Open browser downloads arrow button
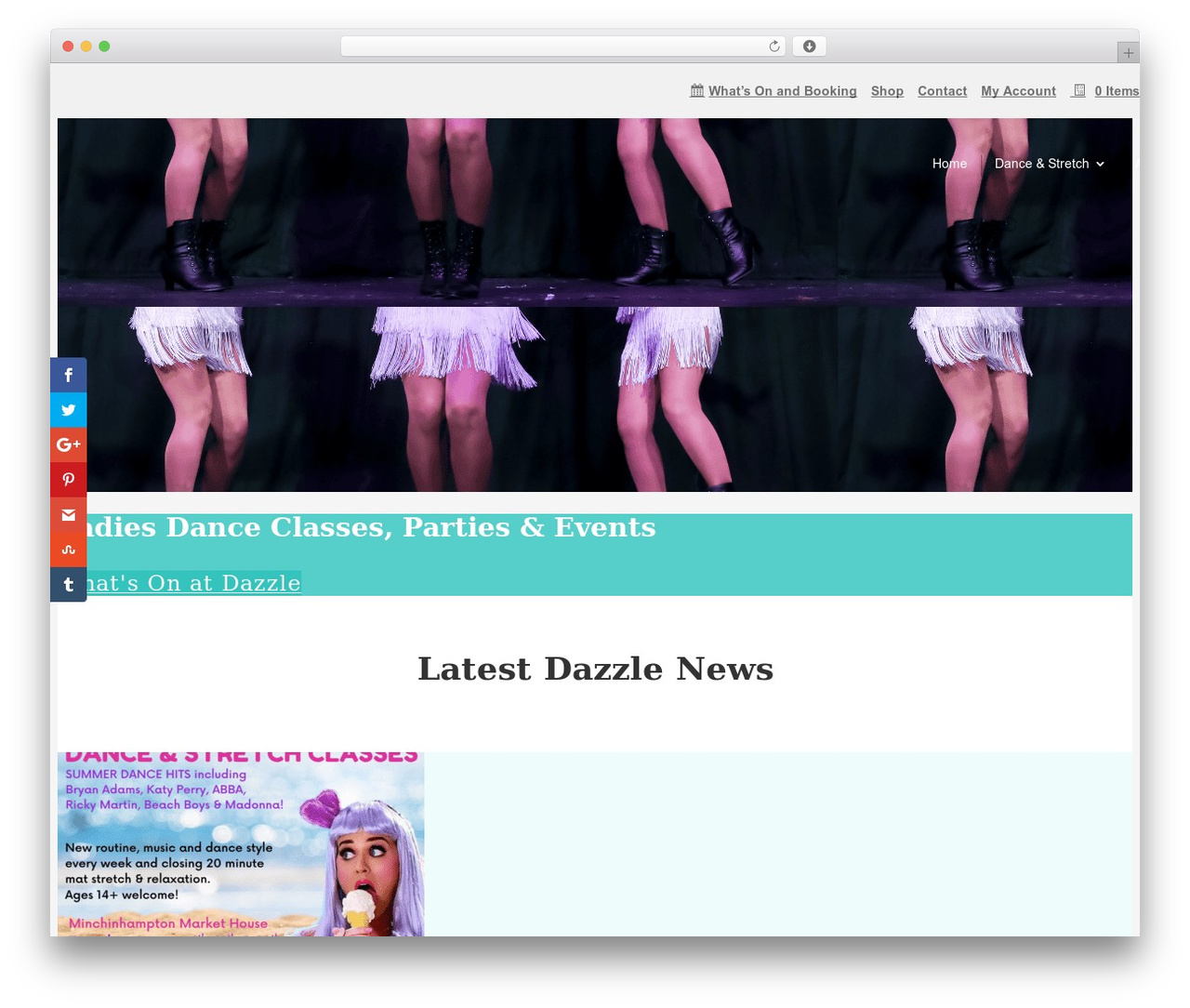 pos(809,46)
